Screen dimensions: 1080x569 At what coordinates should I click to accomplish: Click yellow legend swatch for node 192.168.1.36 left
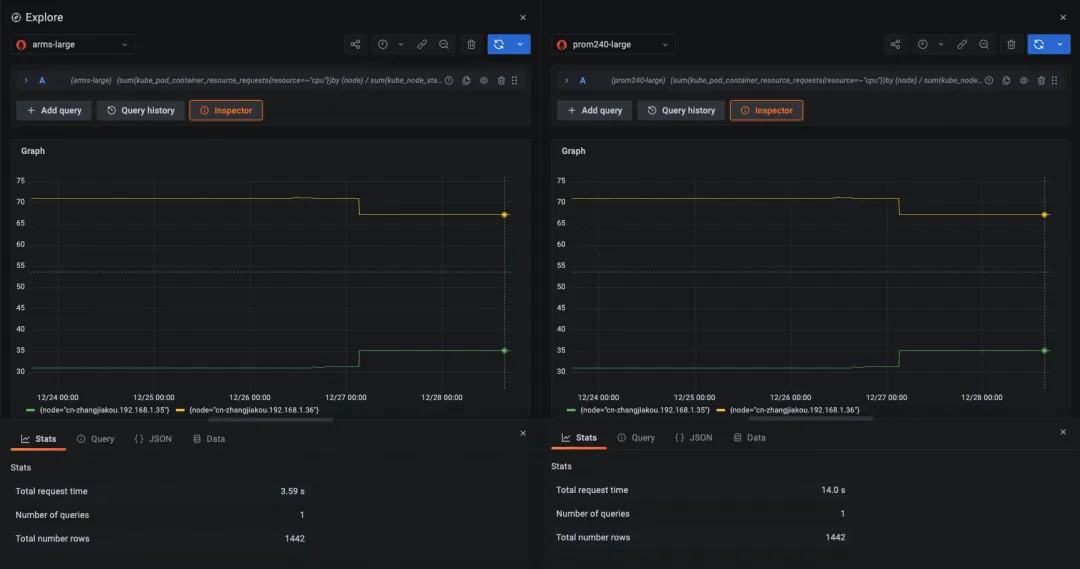click(x=181, y=410)
